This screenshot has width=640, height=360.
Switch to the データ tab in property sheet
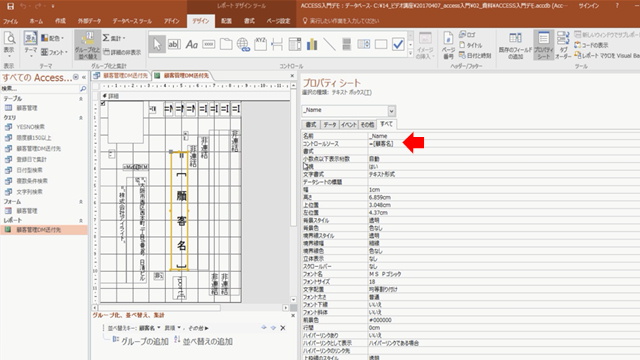(330, 124)
